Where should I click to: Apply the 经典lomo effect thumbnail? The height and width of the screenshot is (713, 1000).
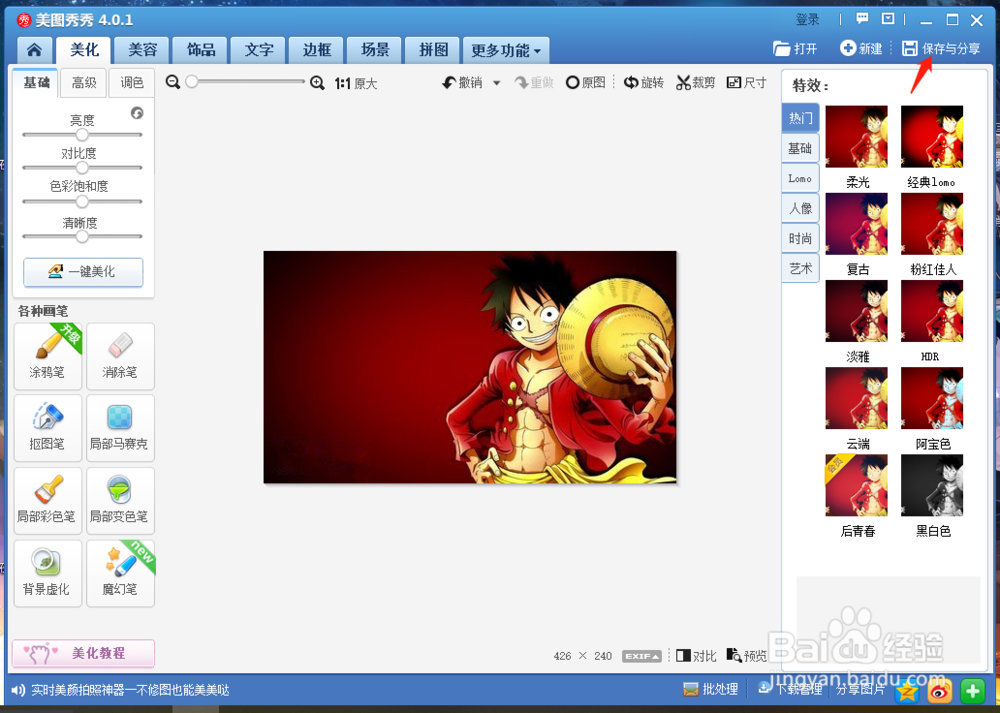[932, 136]
